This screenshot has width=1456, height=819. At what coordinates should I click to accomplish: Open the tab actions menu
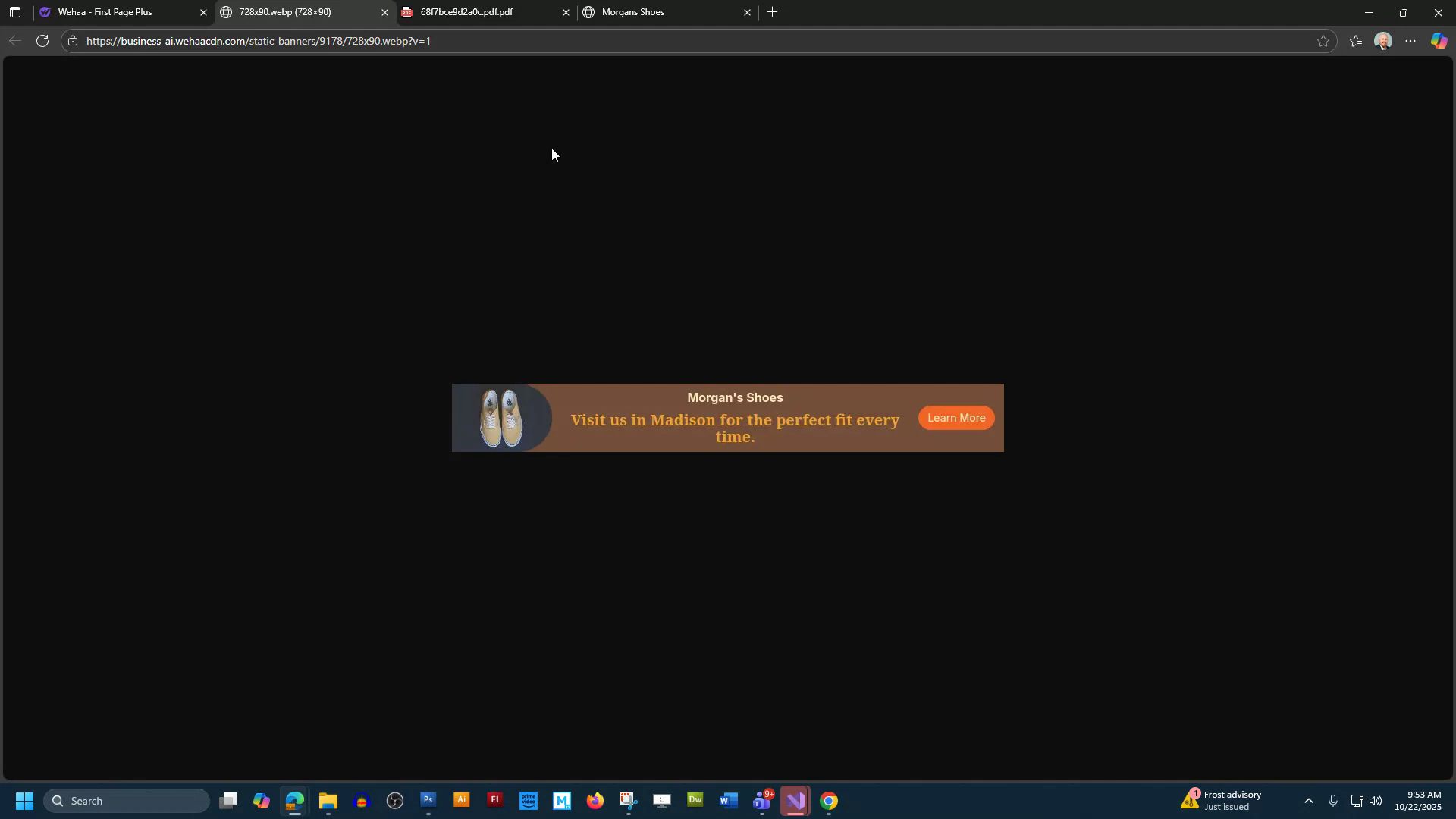(x=14, y=12)
